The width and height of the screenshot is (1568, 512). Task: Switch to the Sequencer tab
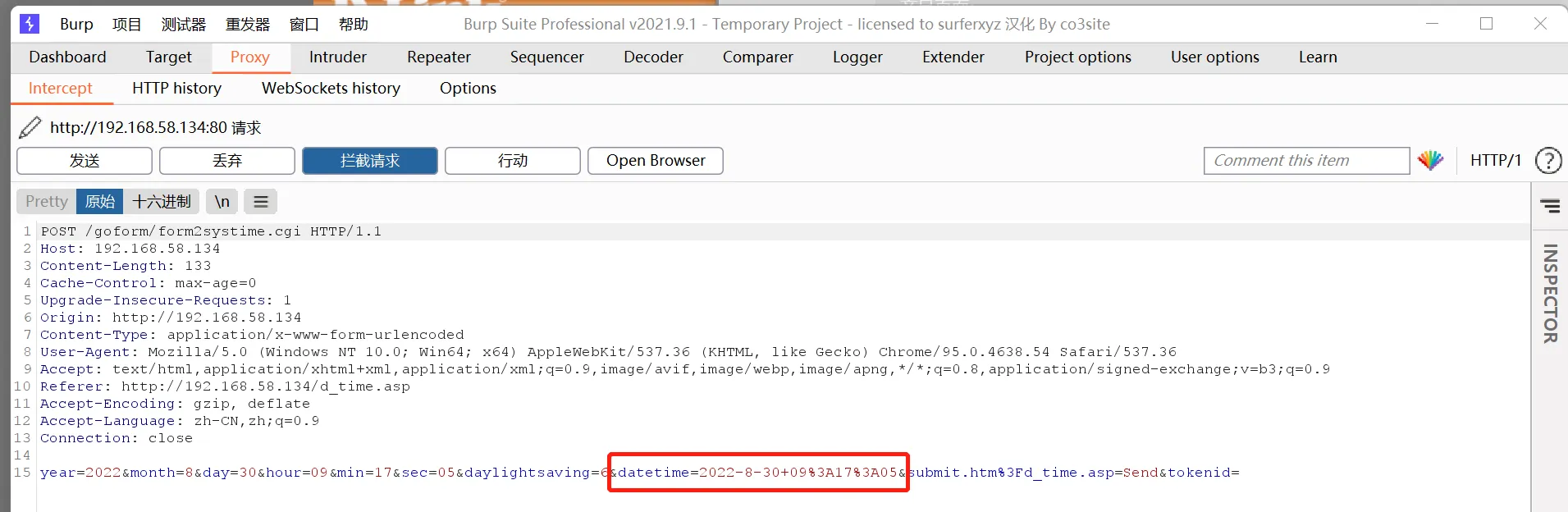click(546, 57)
